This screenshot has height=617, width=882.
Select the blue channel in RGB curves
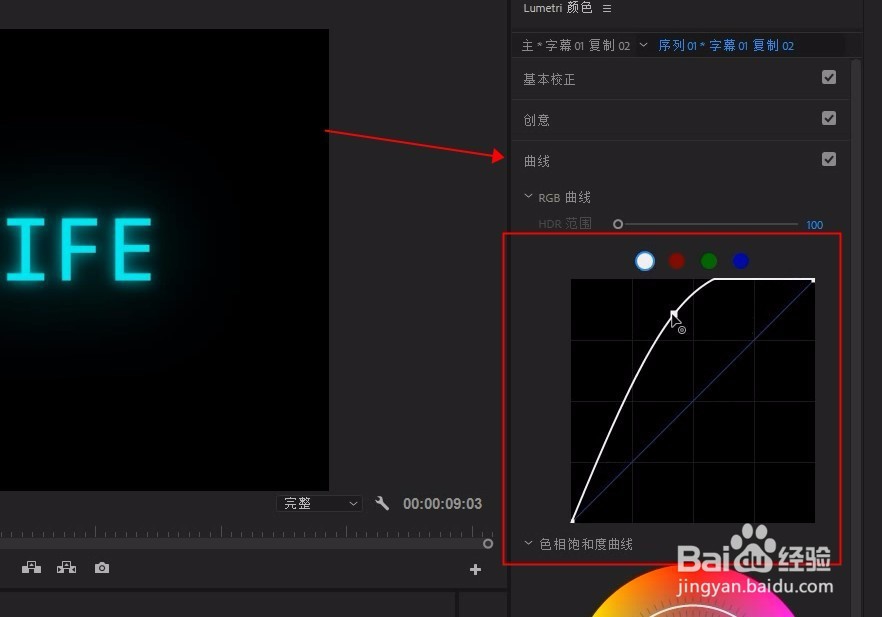(741, 261)
